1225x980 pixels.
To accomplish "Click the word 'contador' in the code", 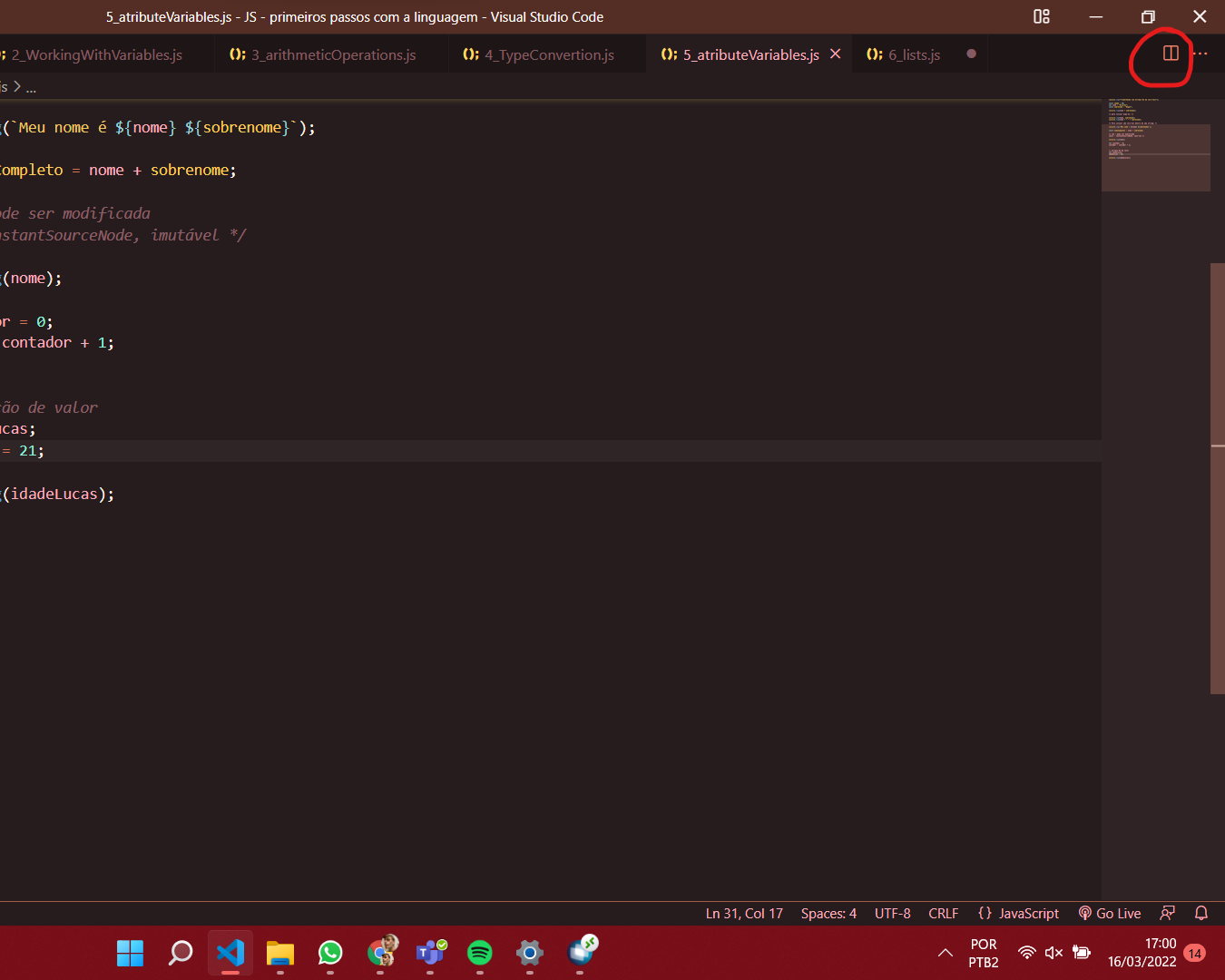I will (37, 343).
